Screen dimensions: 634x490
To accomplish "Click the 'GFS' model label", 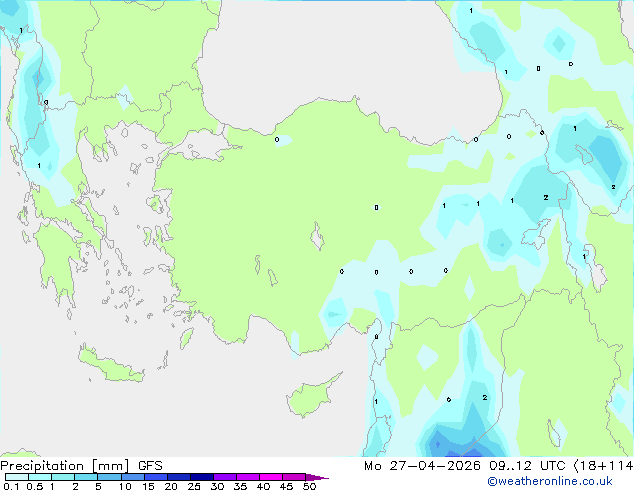I will coord(150,466).
